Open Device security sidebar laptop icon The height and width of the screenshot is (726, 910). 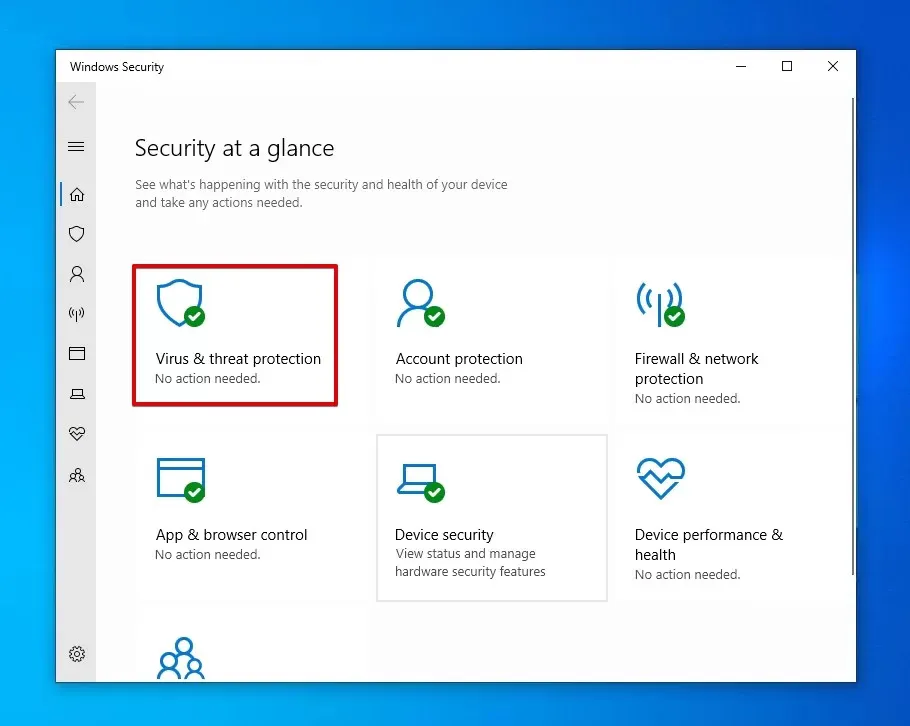tap(76, 394)
